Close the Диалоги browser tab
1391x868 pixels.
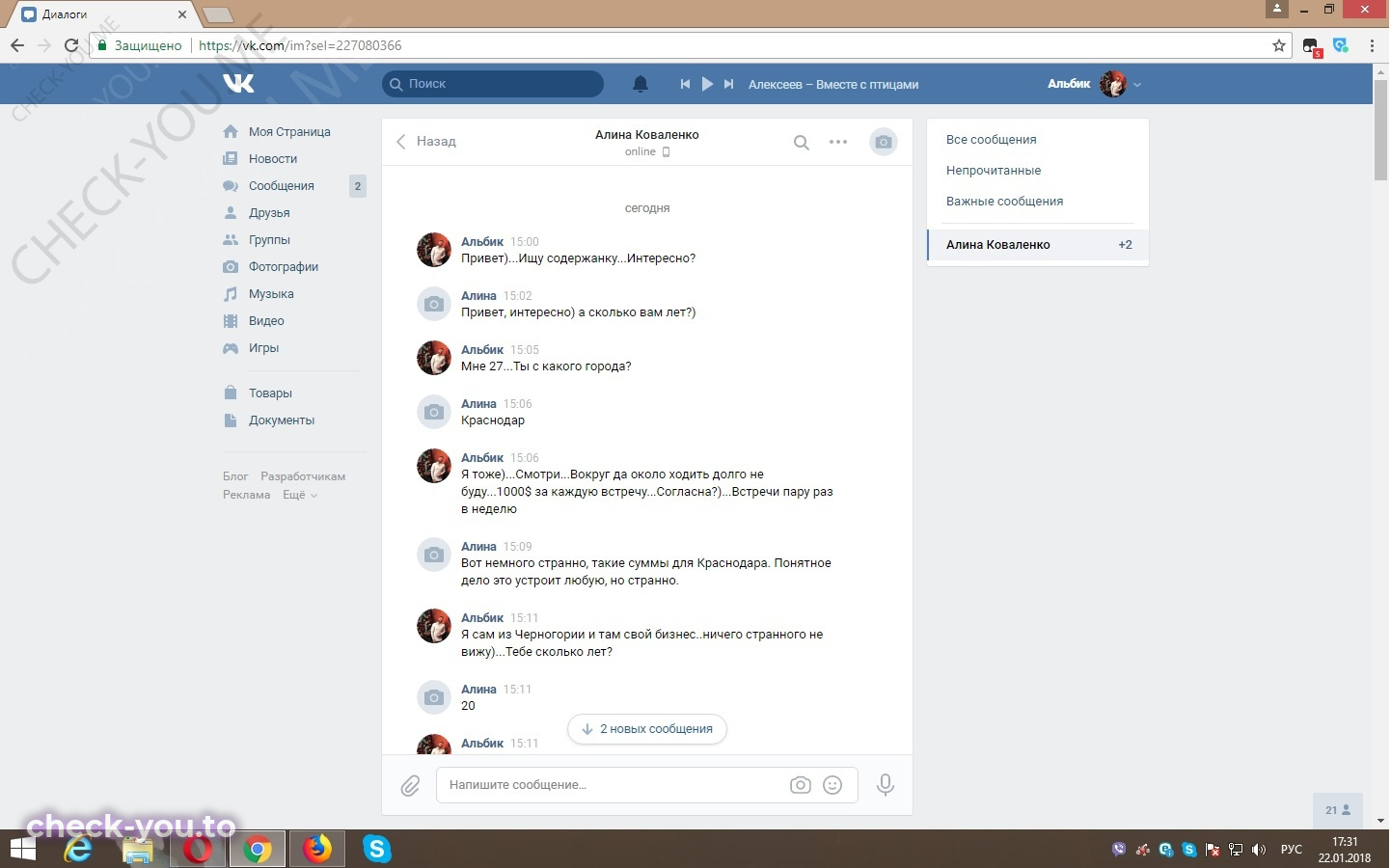click(x=182, y=14)
